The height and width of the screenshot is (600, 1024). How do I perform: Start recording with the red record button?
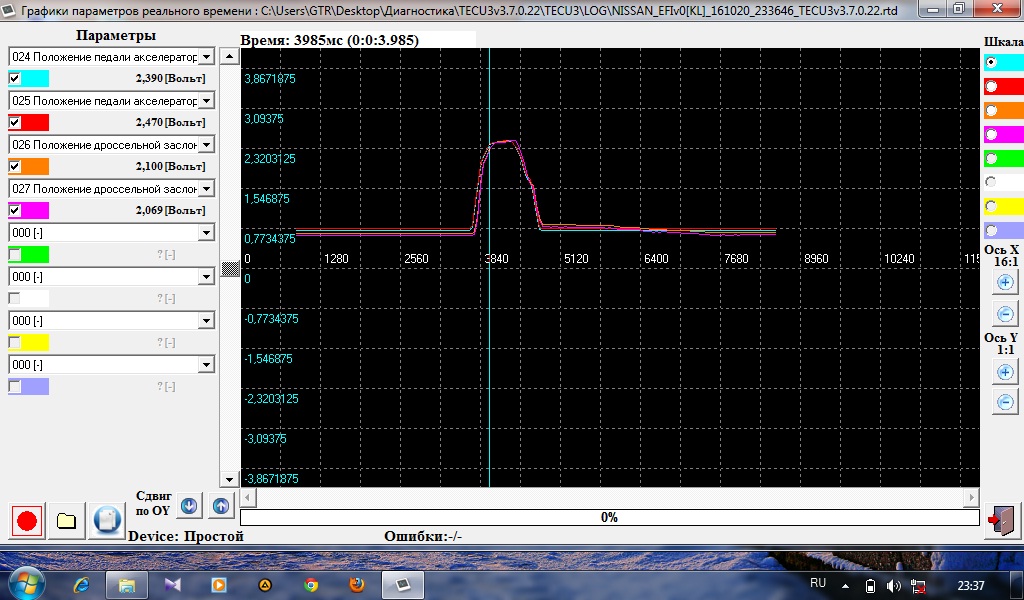(x=27, y=521)
